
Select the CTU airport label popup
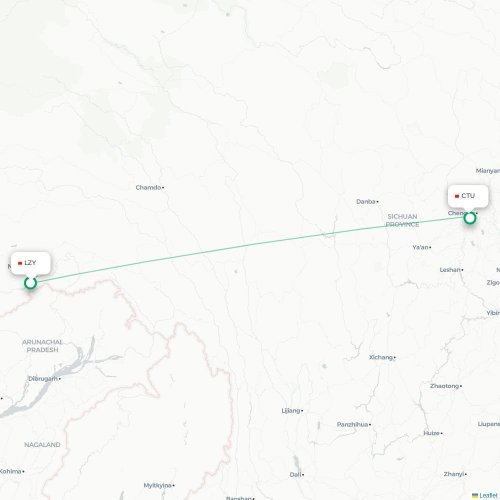(x=468, y=196)
